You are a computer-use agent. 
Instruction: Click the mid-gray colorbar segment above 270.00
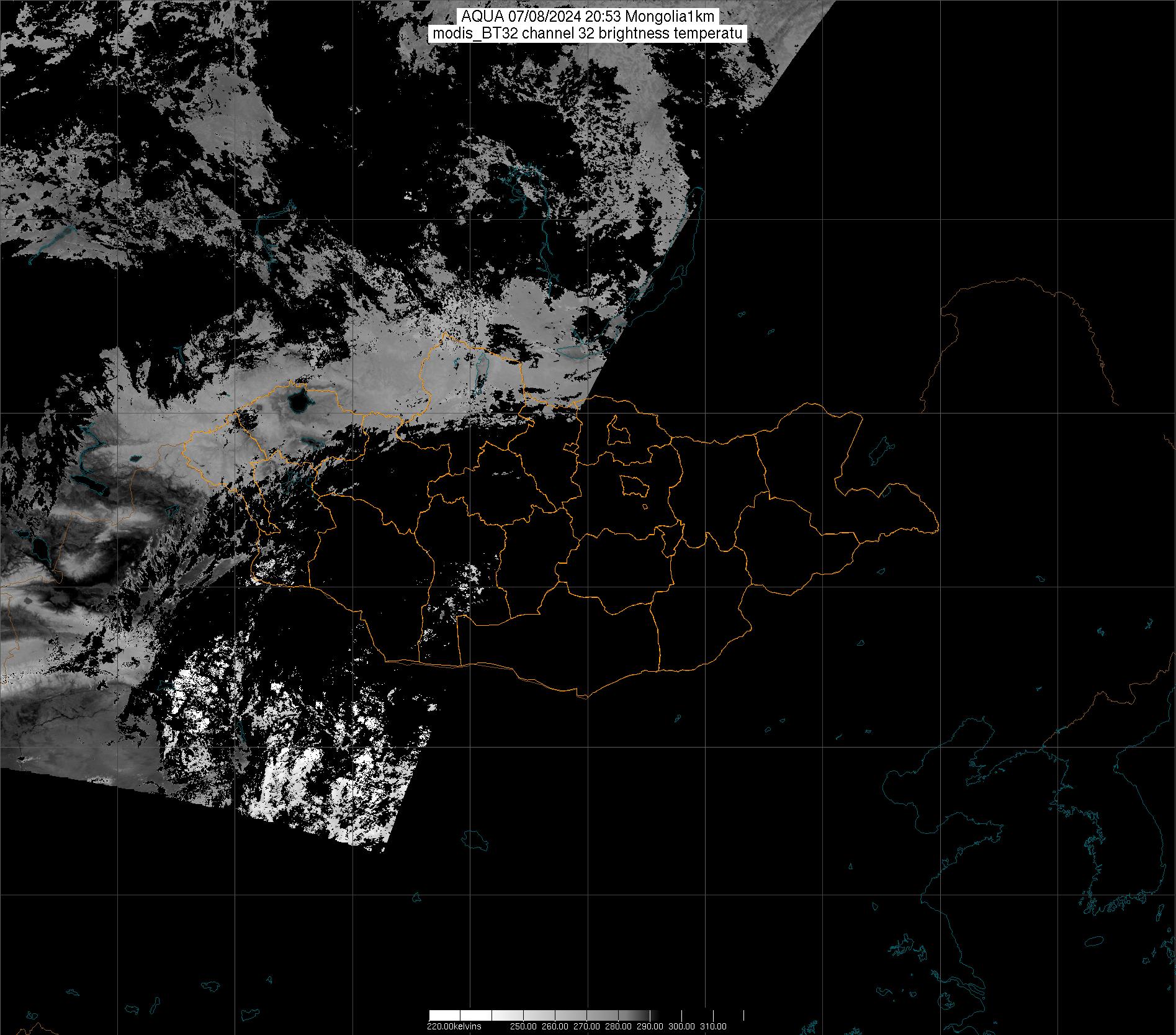click(x=586, y=1016)
